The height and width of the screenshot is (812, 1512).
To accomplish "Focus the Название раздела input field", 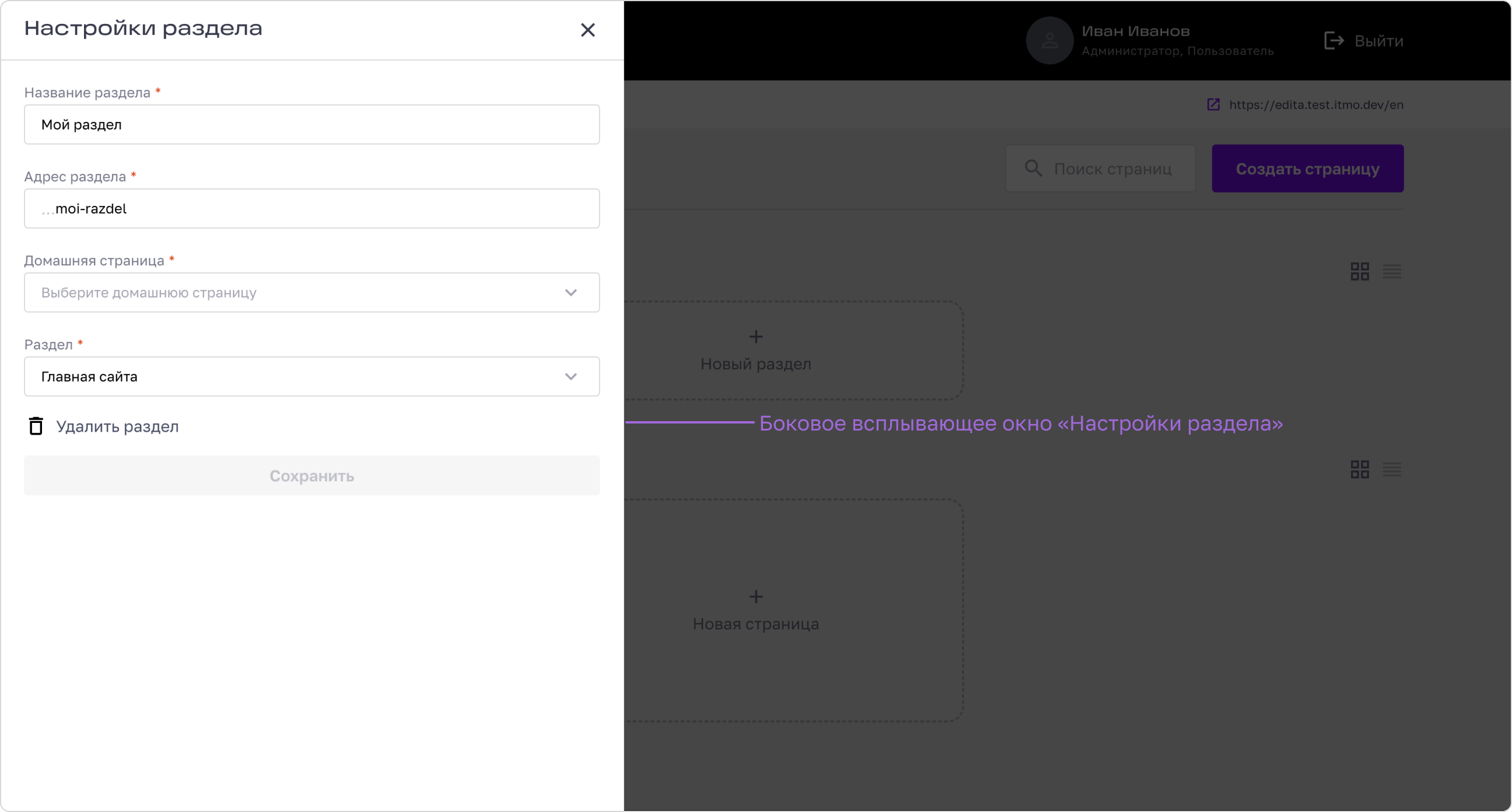I will point(311,124).
